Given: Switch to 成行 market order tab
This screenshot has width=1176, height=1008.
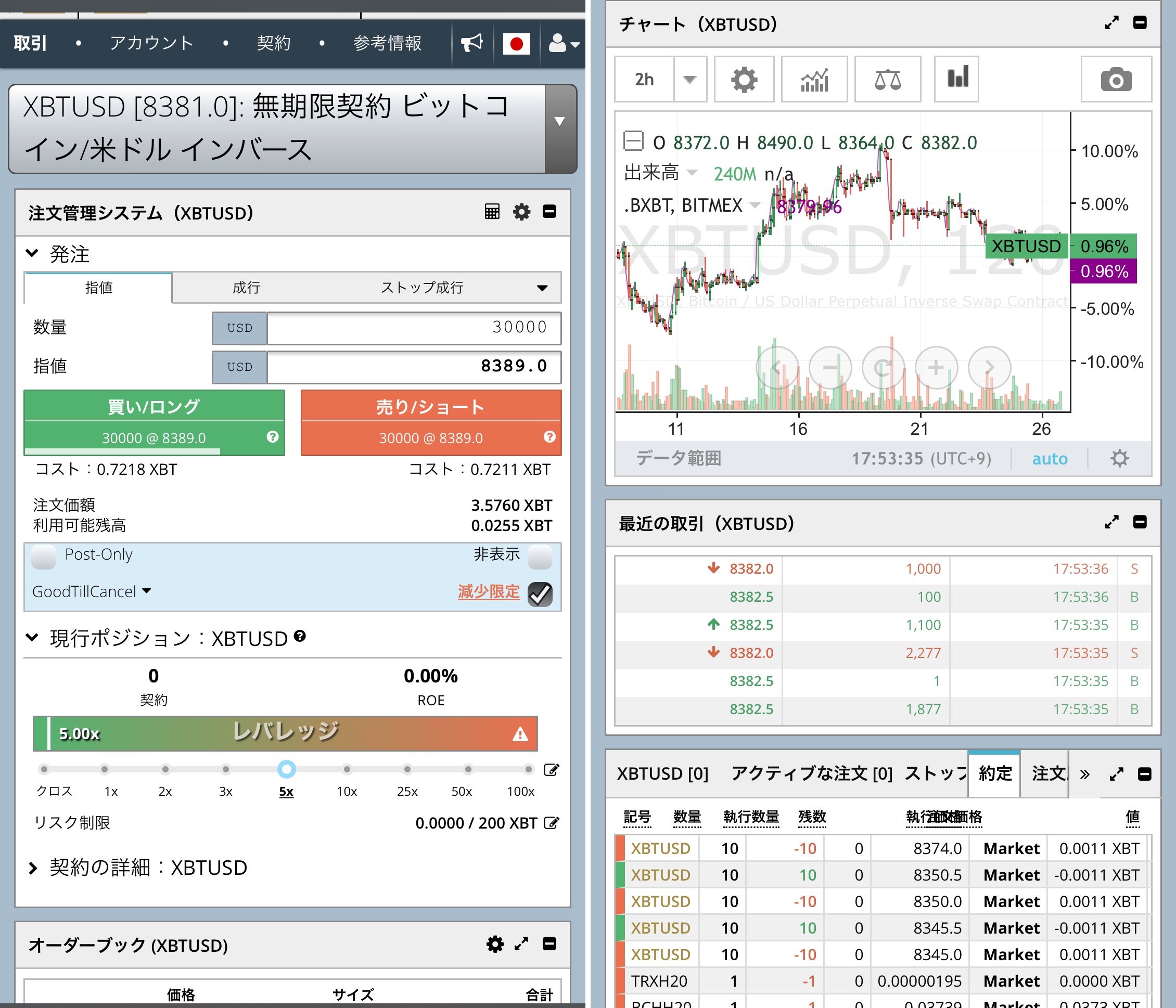Looking at the screenshot, I should click(x=246, y=288).
